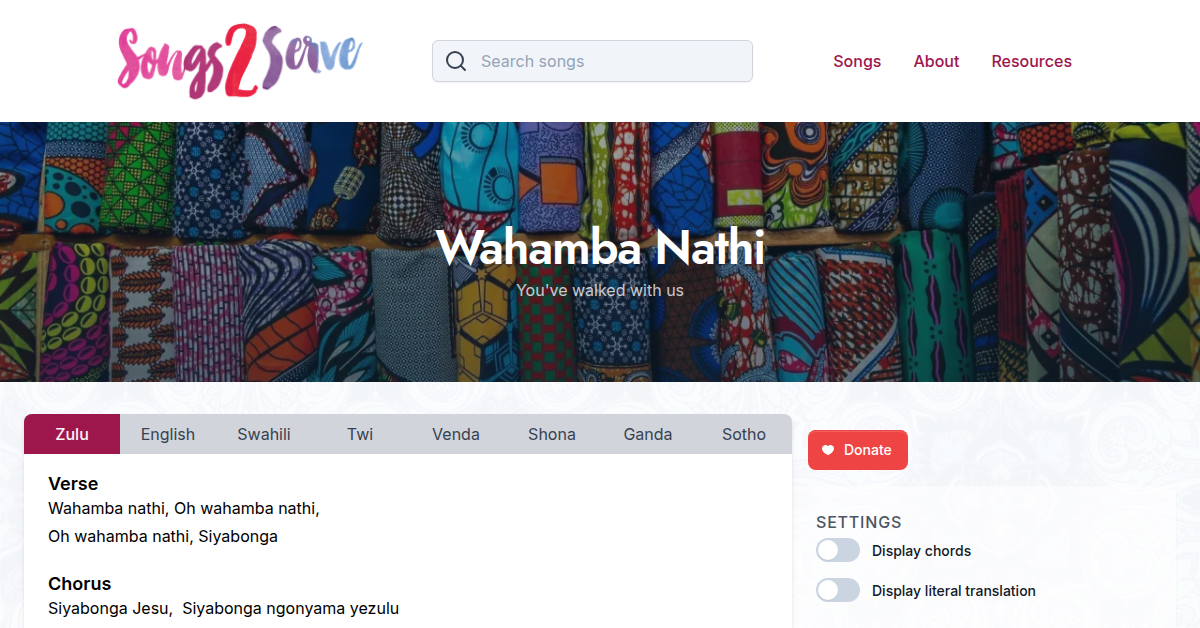This screenshot has height=628, width=1200.
Task: Open the Swahili translation tab
Action: point(263,434)
